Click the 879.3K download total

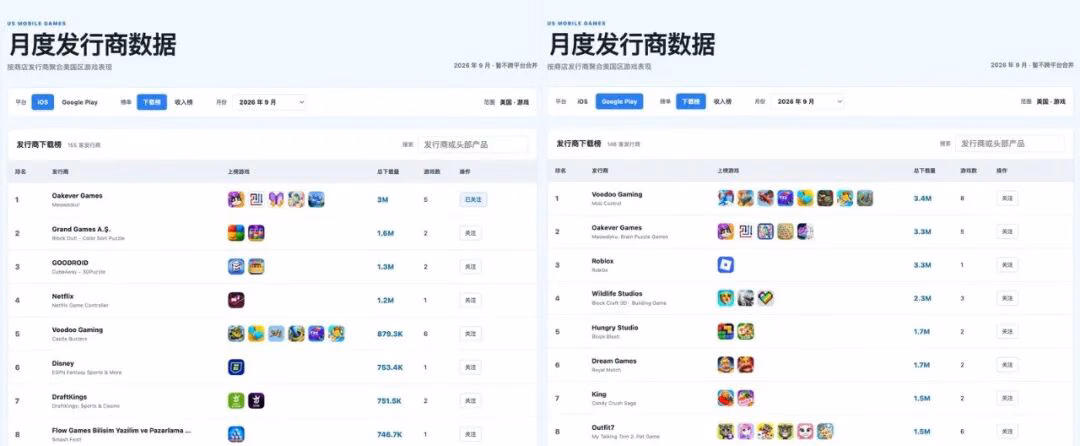click(390, 334)
